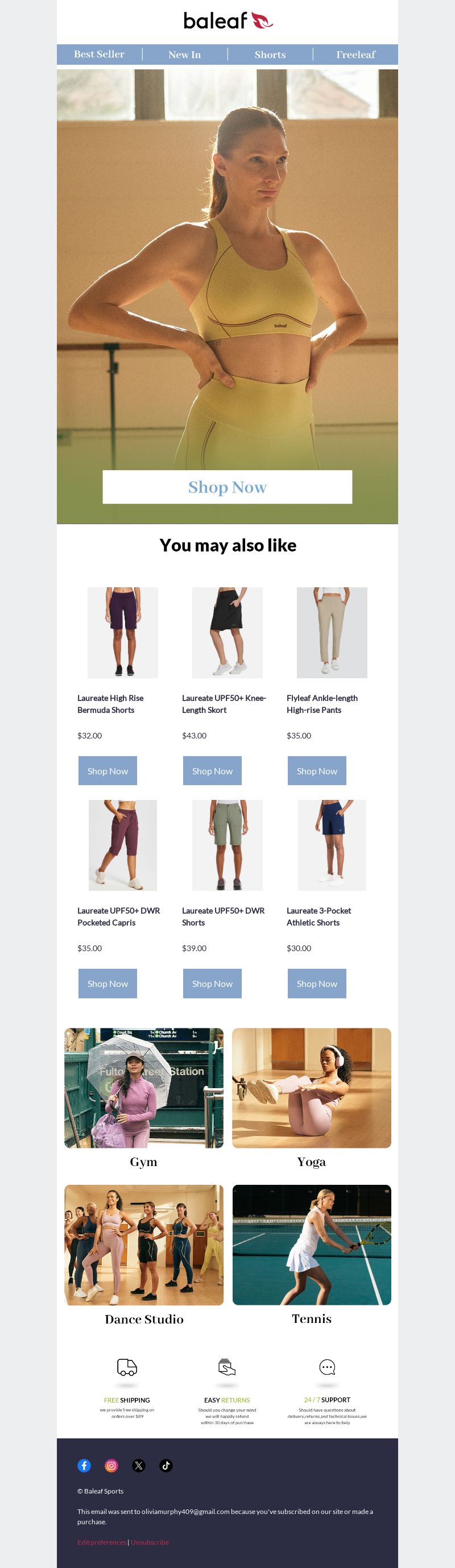Screen dimensions: 455x1568
Task: Click the Baleaf logo at top
Action: [228, 20]
